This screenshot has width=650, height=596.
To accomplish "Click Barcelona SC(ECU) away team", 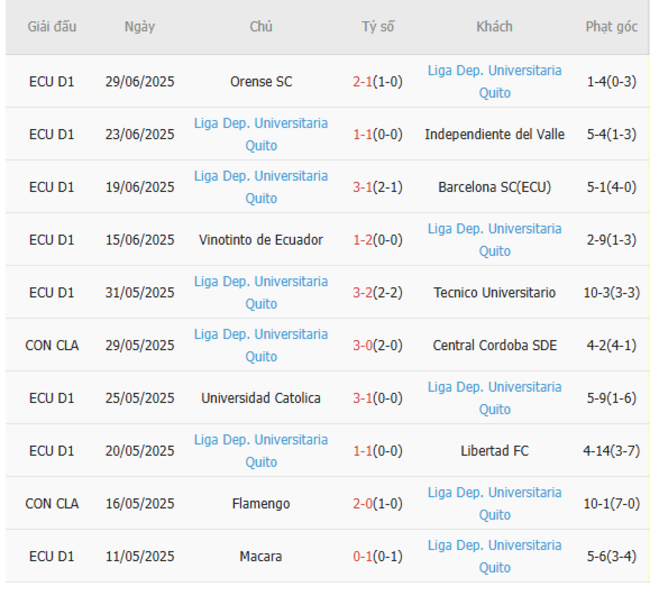I will click(494, 187).
